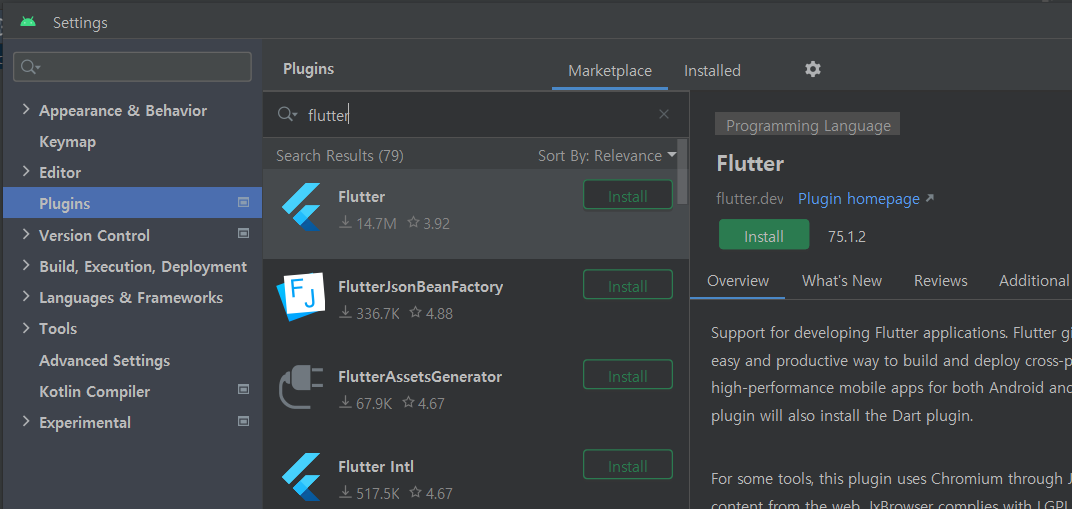Click project-level marker icon beside Experimental

coord(243,422)
